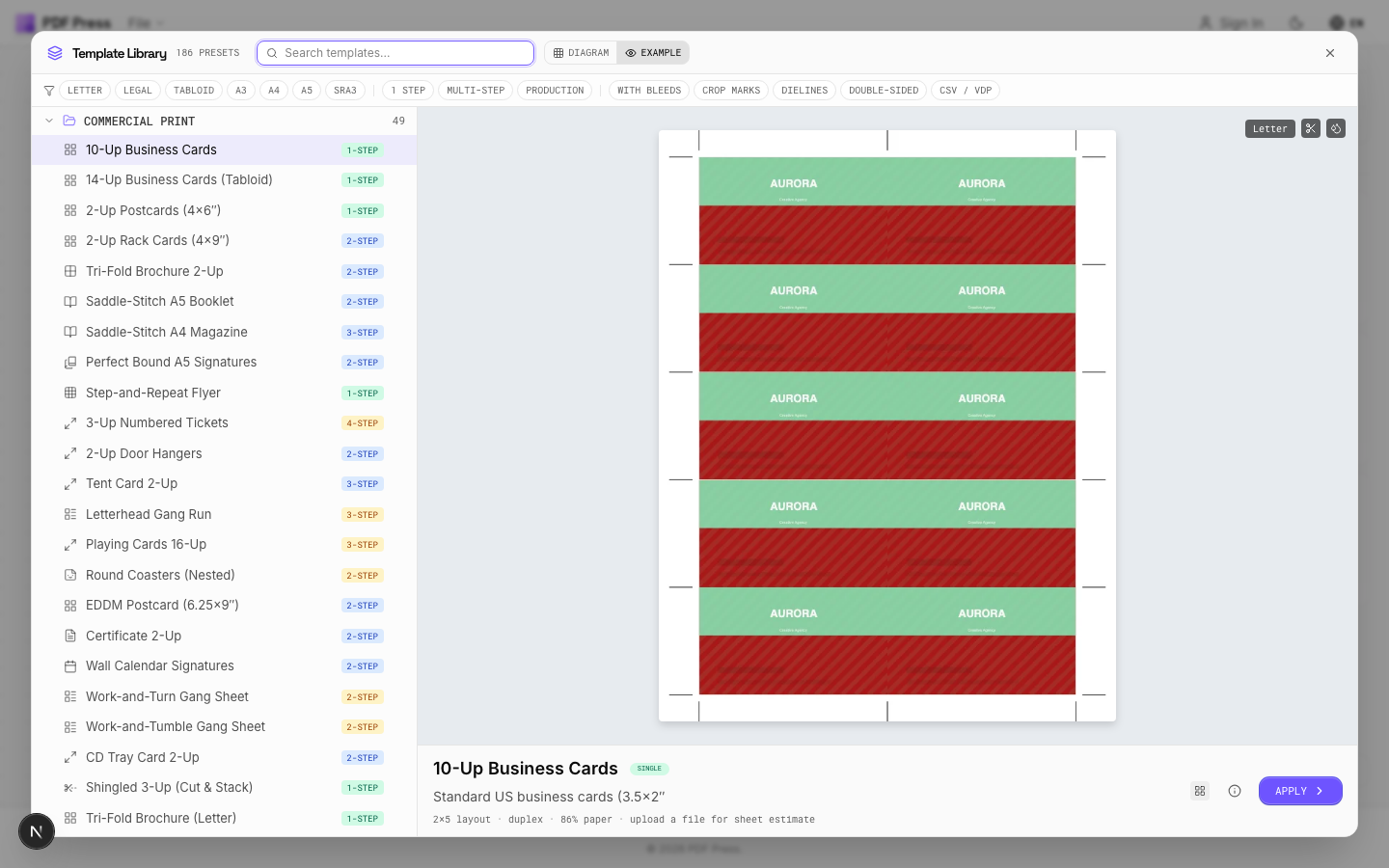Switch preview to EXAMPLE view

pos(653,53)
